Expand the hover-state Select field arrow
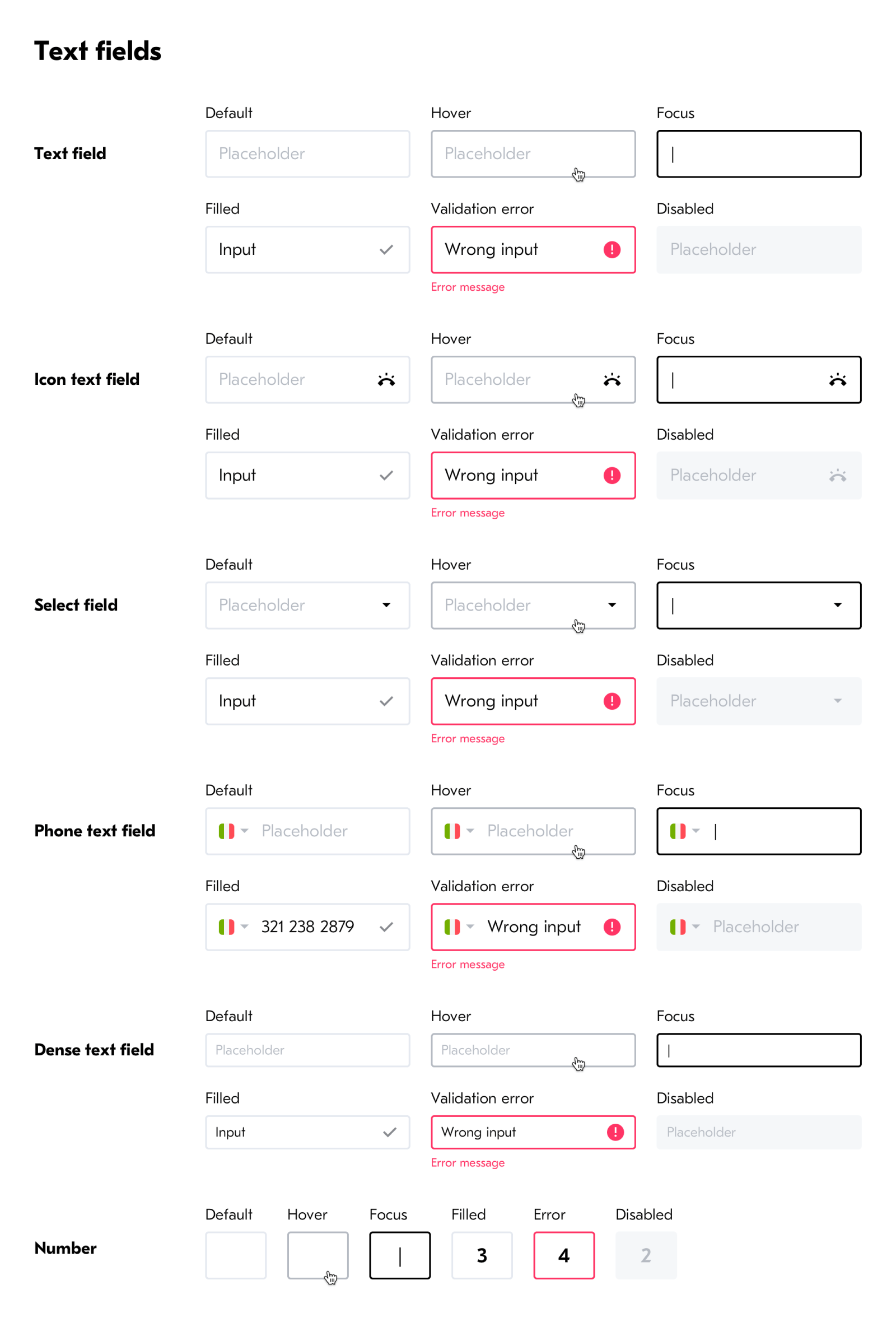 click(612, 605)
